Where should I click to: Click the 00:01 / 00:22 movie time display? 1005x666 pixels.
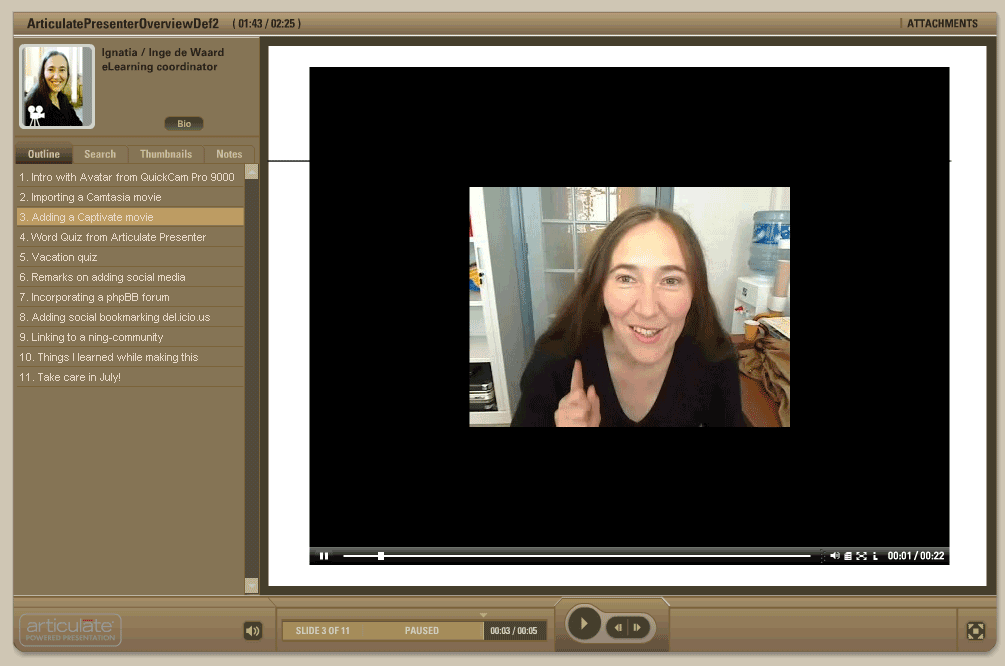915,556
